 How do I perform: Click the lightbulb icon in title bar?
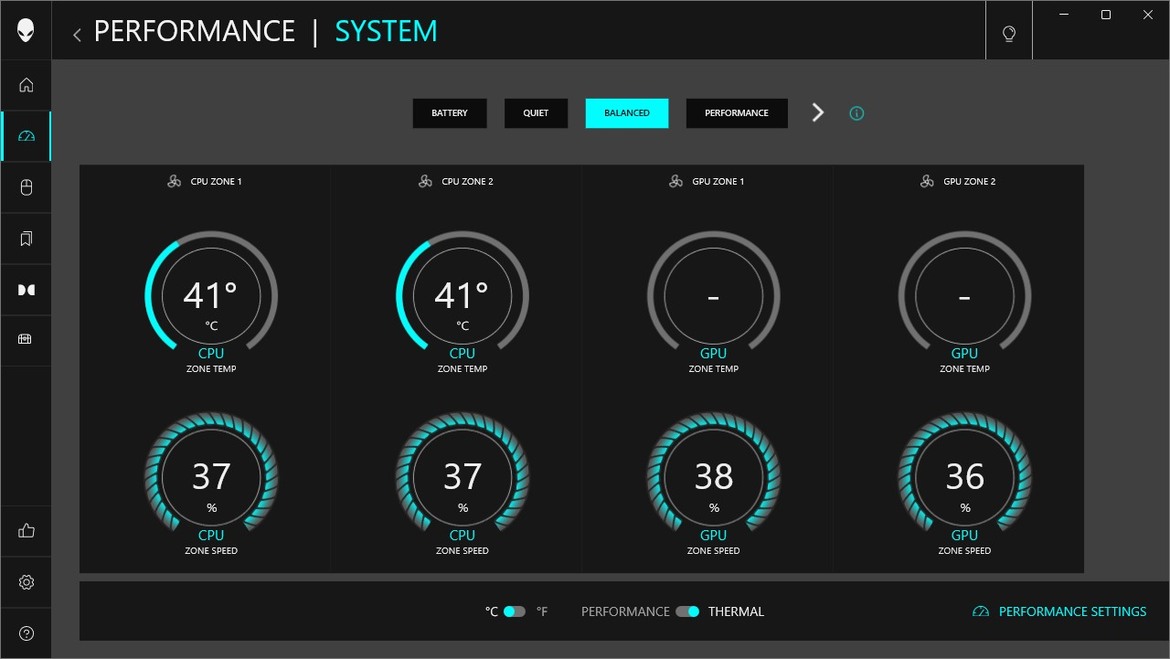pyautogui.click(x=1009, y=33)
